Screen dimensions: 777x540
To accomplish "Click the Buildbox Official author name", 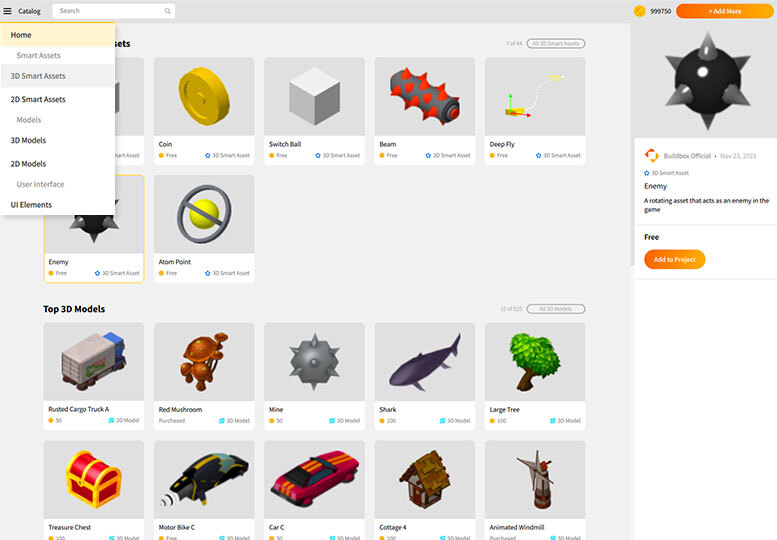I will (687, 156).
